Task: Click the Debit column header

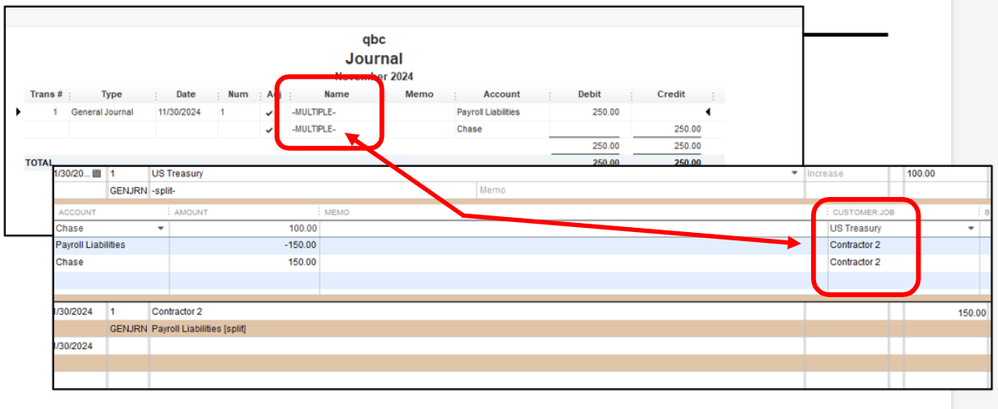Action: click(589, 94)
